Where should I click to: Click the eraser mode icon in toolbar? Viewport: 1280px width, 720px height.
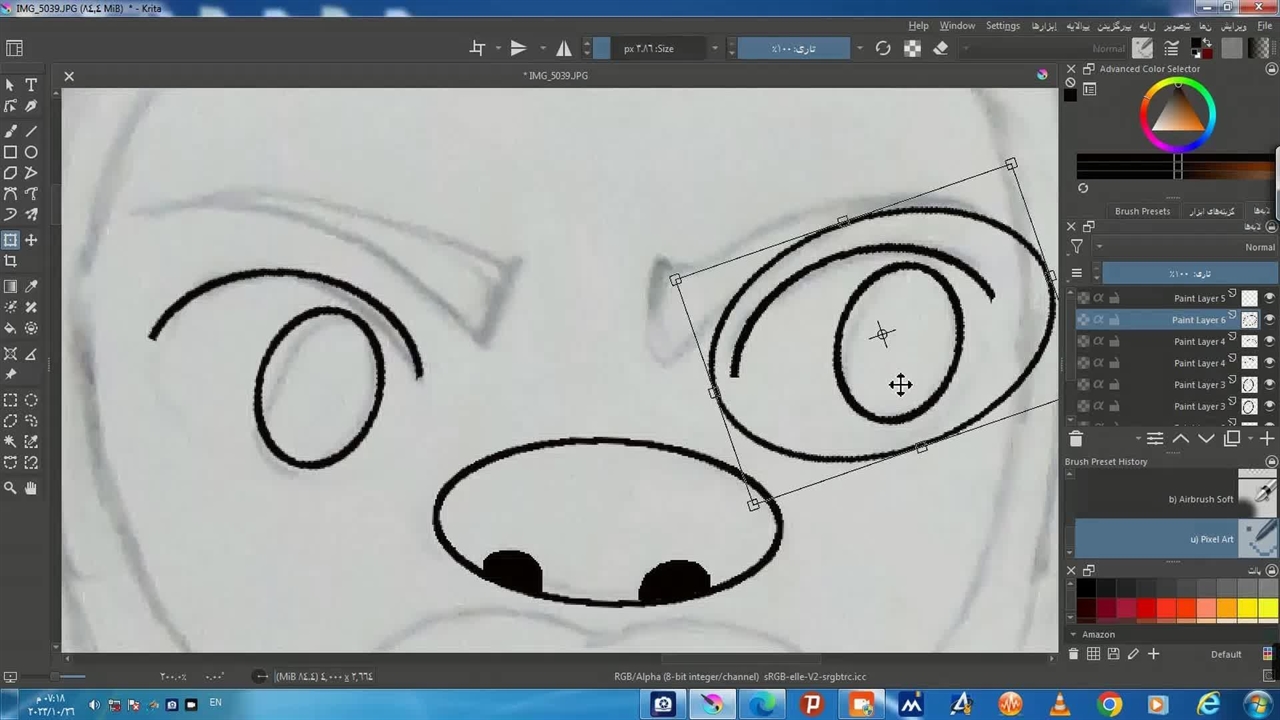940,48
